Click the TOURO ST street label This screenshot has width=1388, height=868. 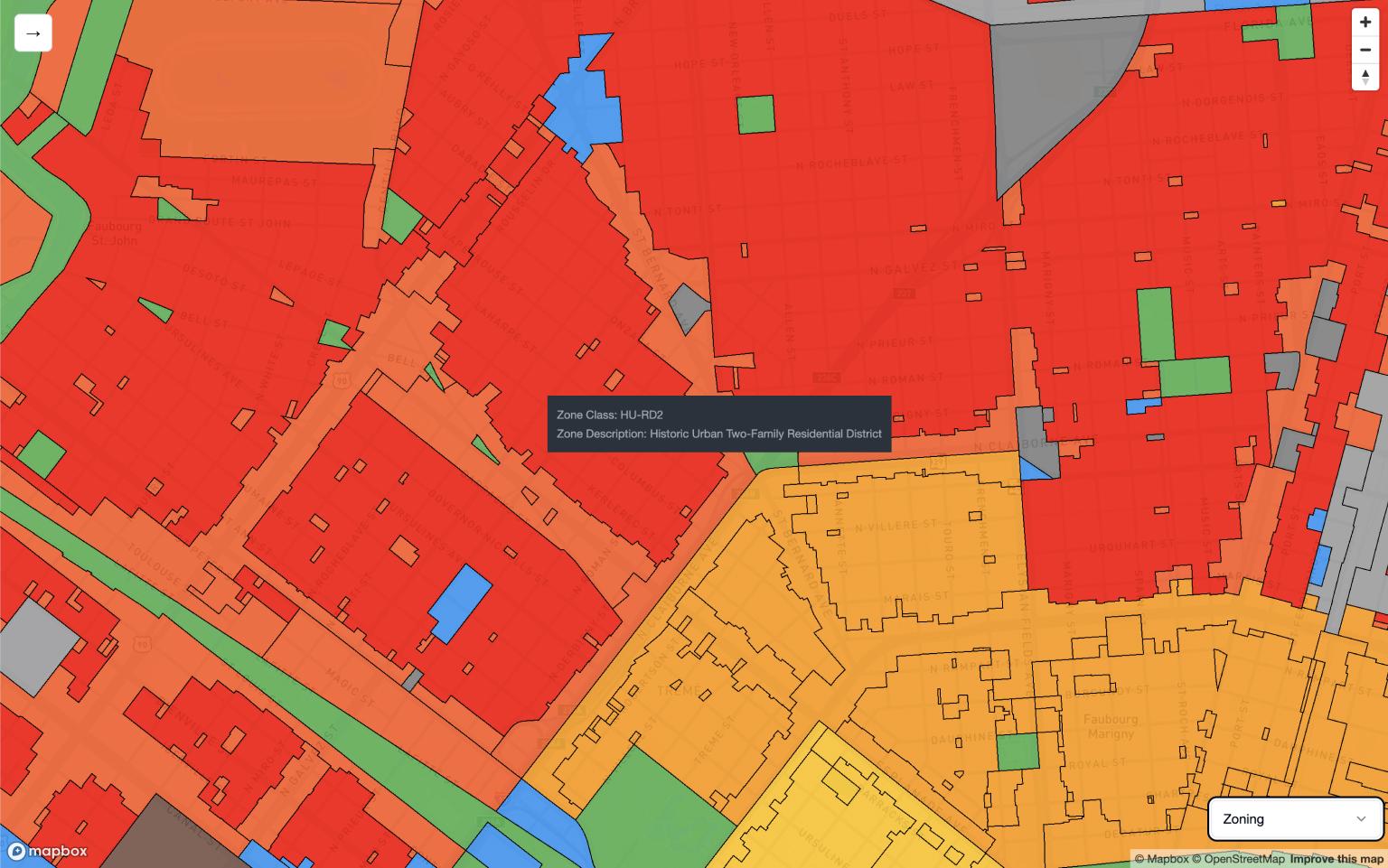pos(947,548)
